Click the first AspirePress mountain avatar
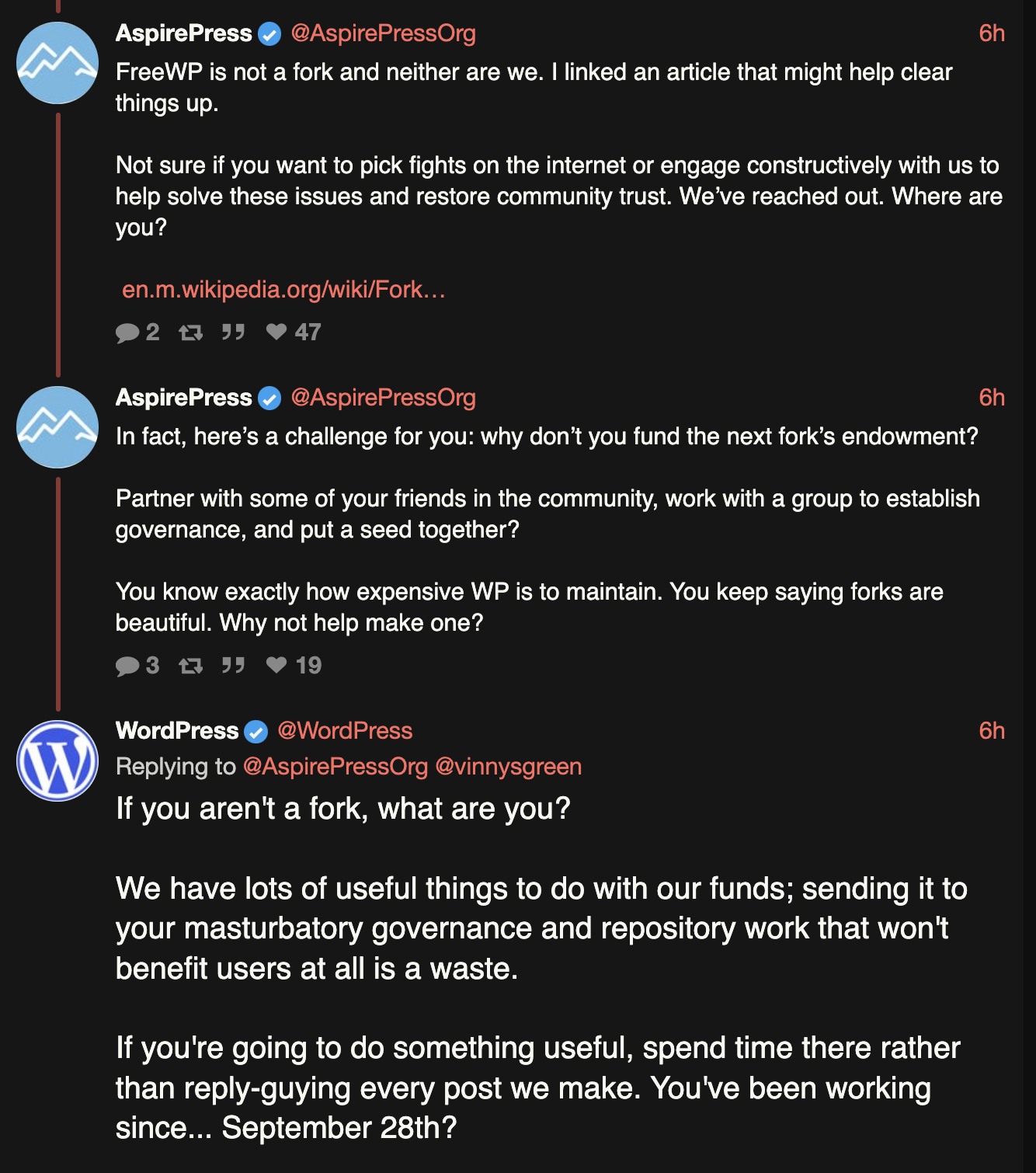This screenshot has width=1036, height=1173. tap(57, 63)
